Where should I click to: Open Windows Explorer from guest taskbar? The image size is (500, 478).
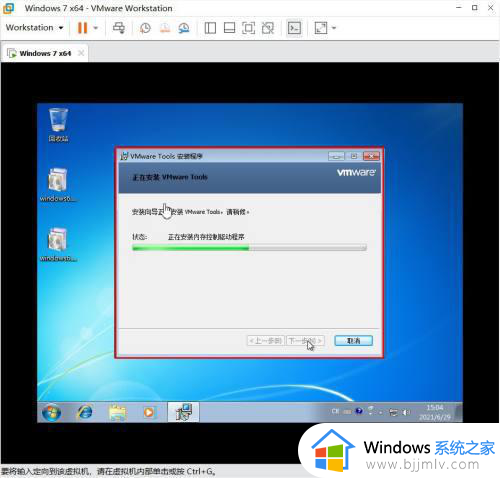tap(117, 413)
